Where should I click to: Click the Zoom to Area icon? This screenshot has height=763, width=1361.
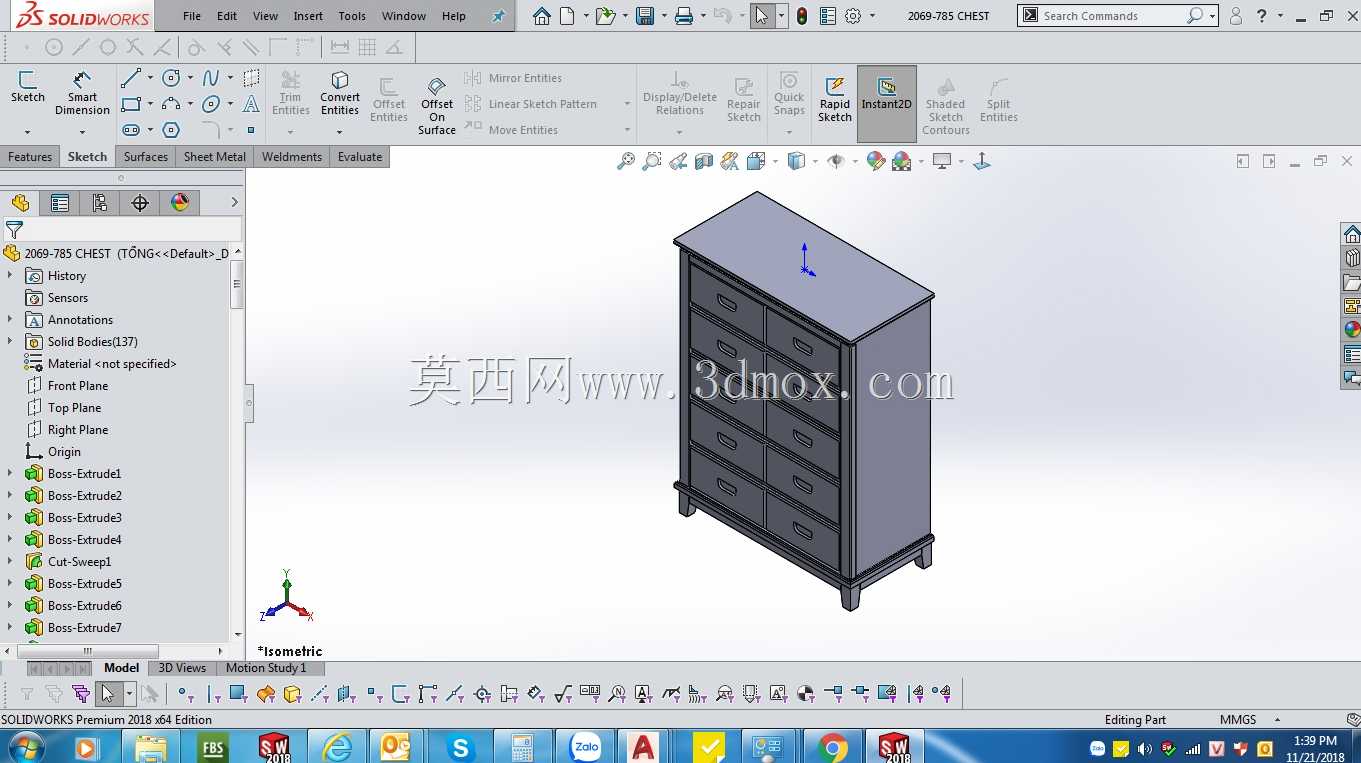[x=652, y=161]
